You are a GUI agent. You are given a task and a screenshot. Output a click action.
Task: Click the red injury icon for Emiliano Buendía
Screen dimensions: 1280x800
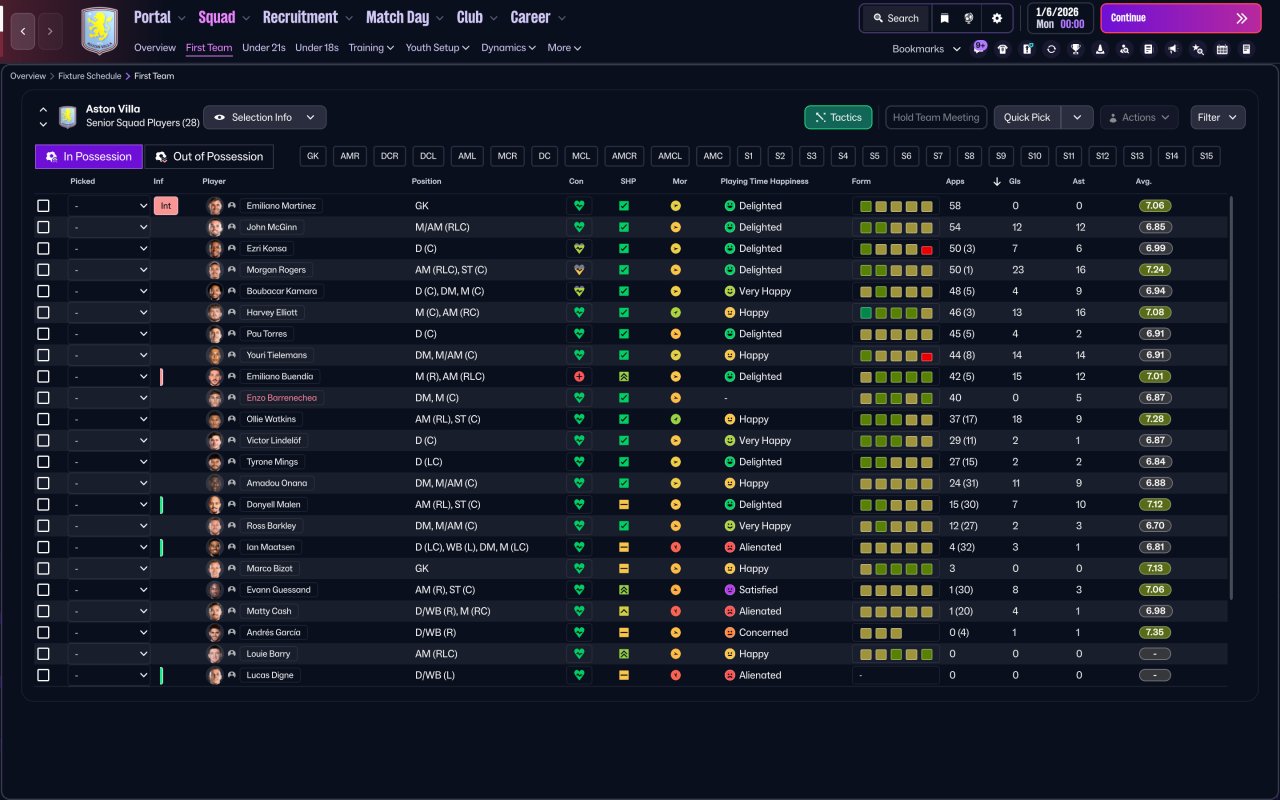(578, 377)
